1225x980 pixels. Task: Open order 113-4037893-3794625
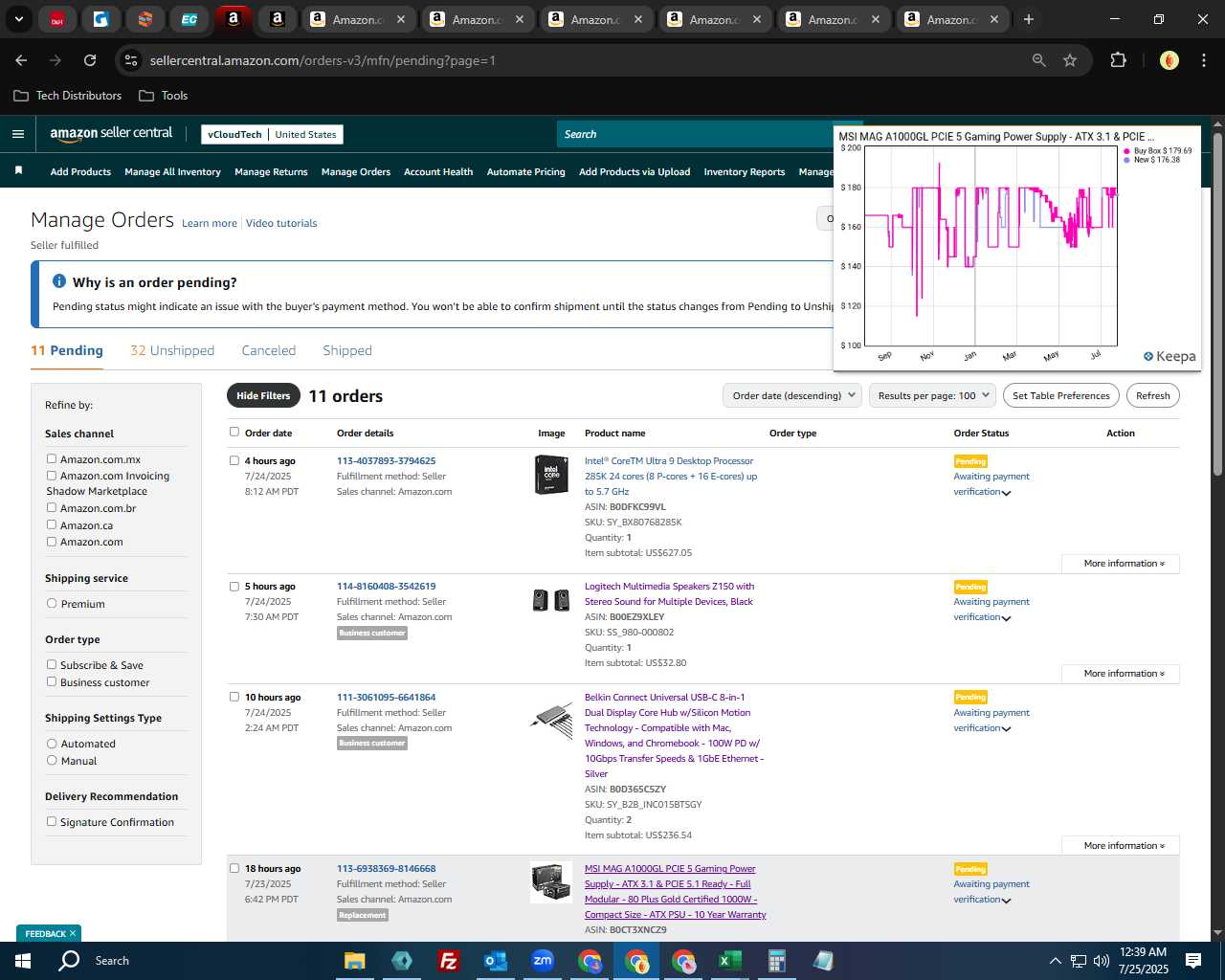click(386, 461)
